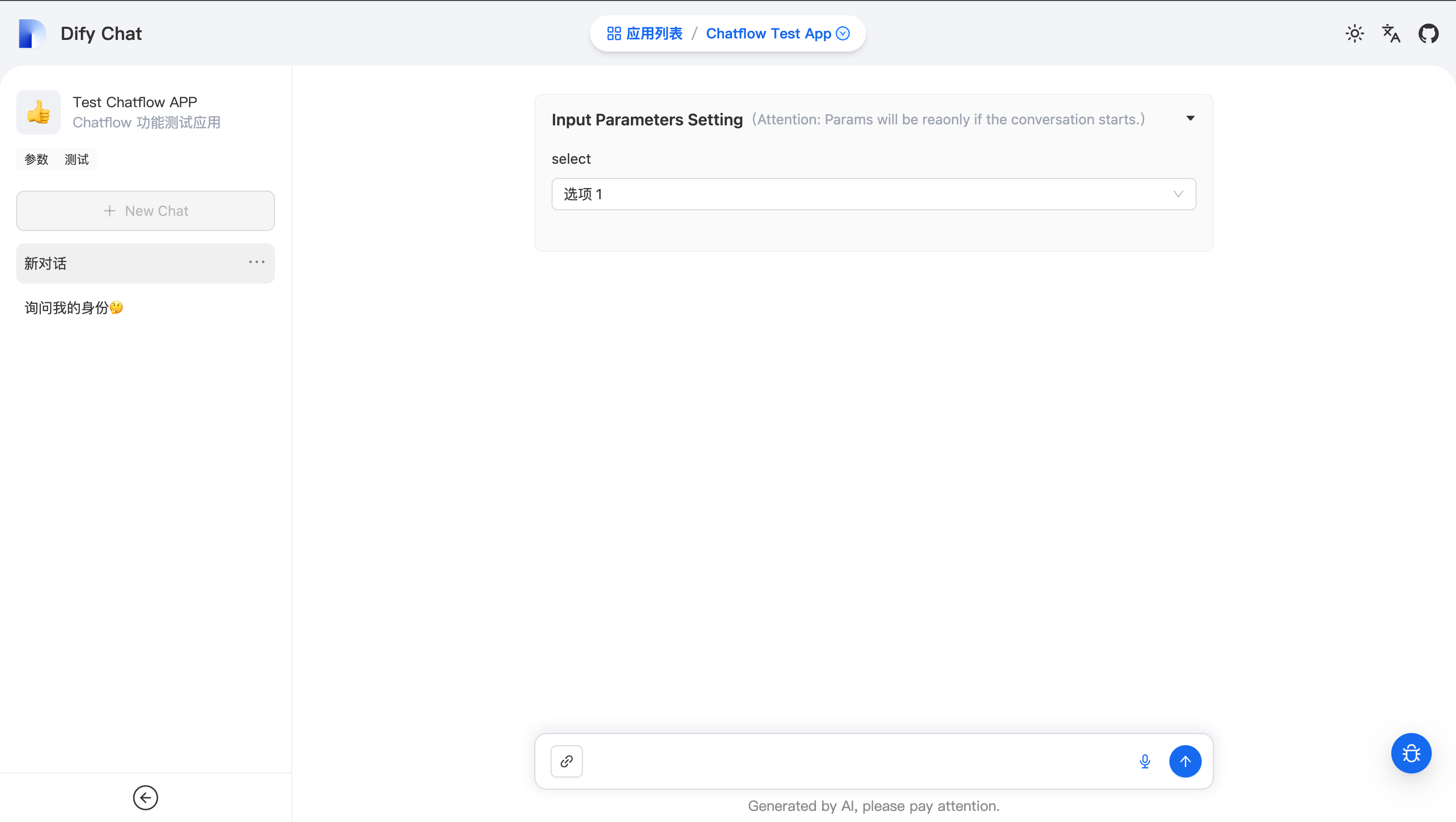
Task: Open the GitHub repository icon
Action: click(1428, 33)
